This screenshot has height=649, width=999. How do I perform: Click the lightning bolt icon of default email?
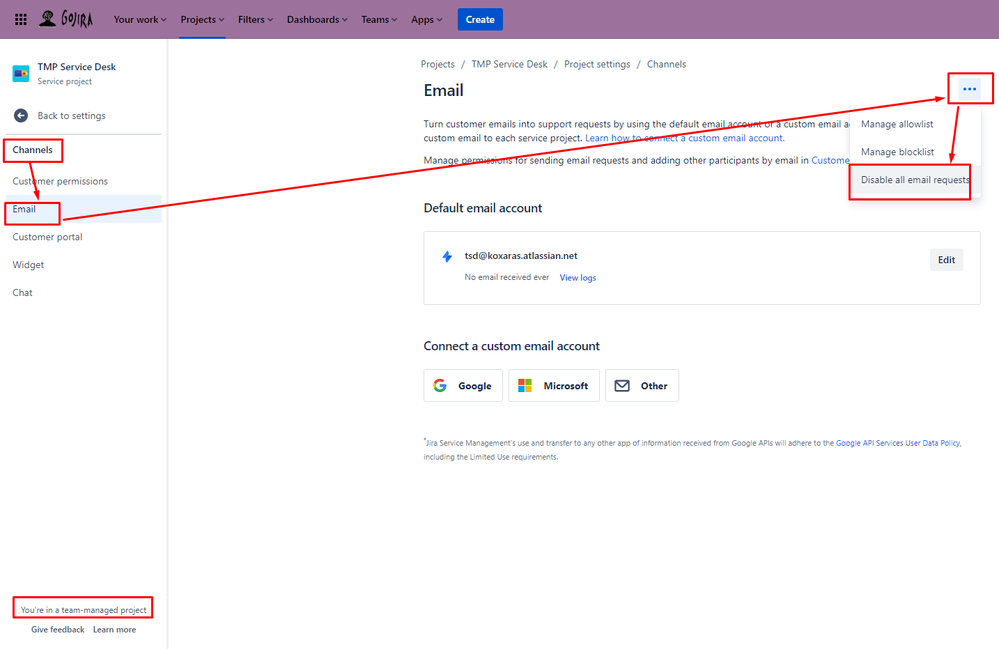pyautogui.click(x=447, y=257)
